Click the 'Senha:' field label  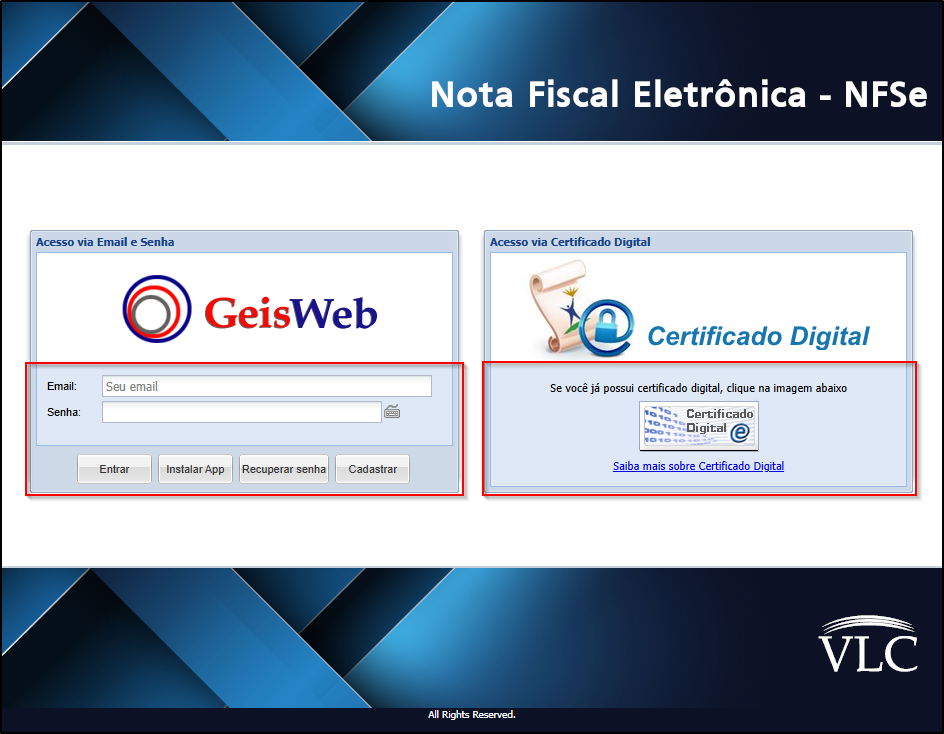coord(64,412)
